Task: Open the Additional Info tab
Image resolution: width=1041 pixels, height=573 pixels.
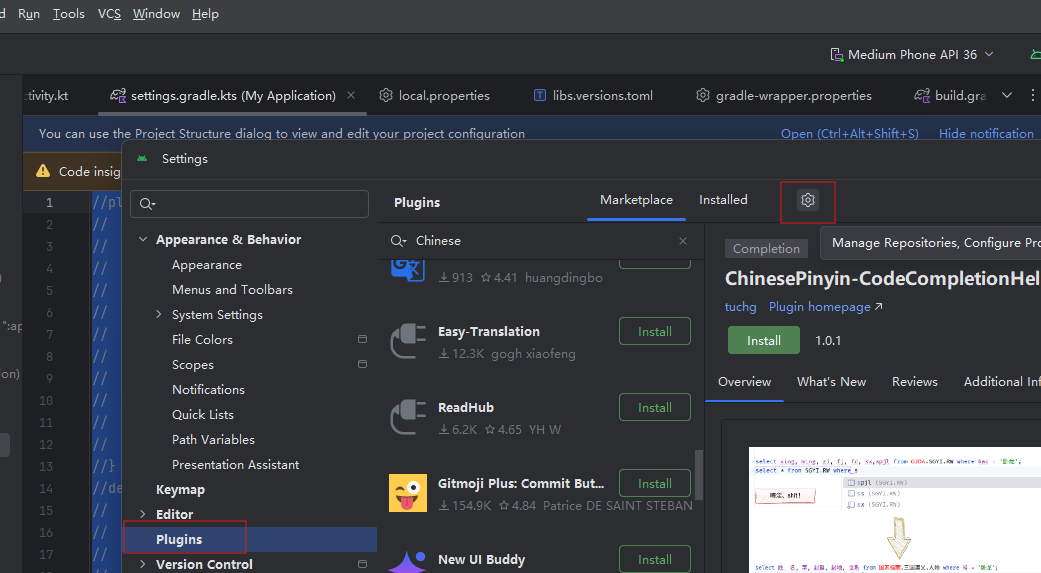Action: pos(1002,382)
